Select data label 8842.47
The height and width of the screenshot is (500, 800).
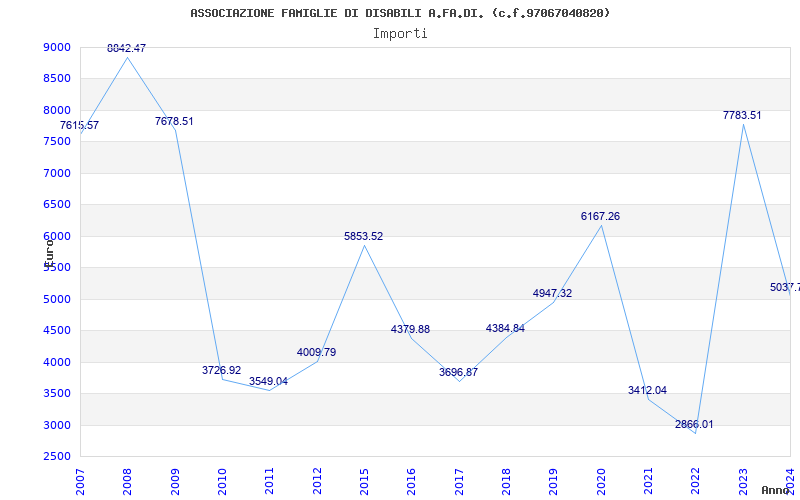pyautogui.click(x=127, y=48)
